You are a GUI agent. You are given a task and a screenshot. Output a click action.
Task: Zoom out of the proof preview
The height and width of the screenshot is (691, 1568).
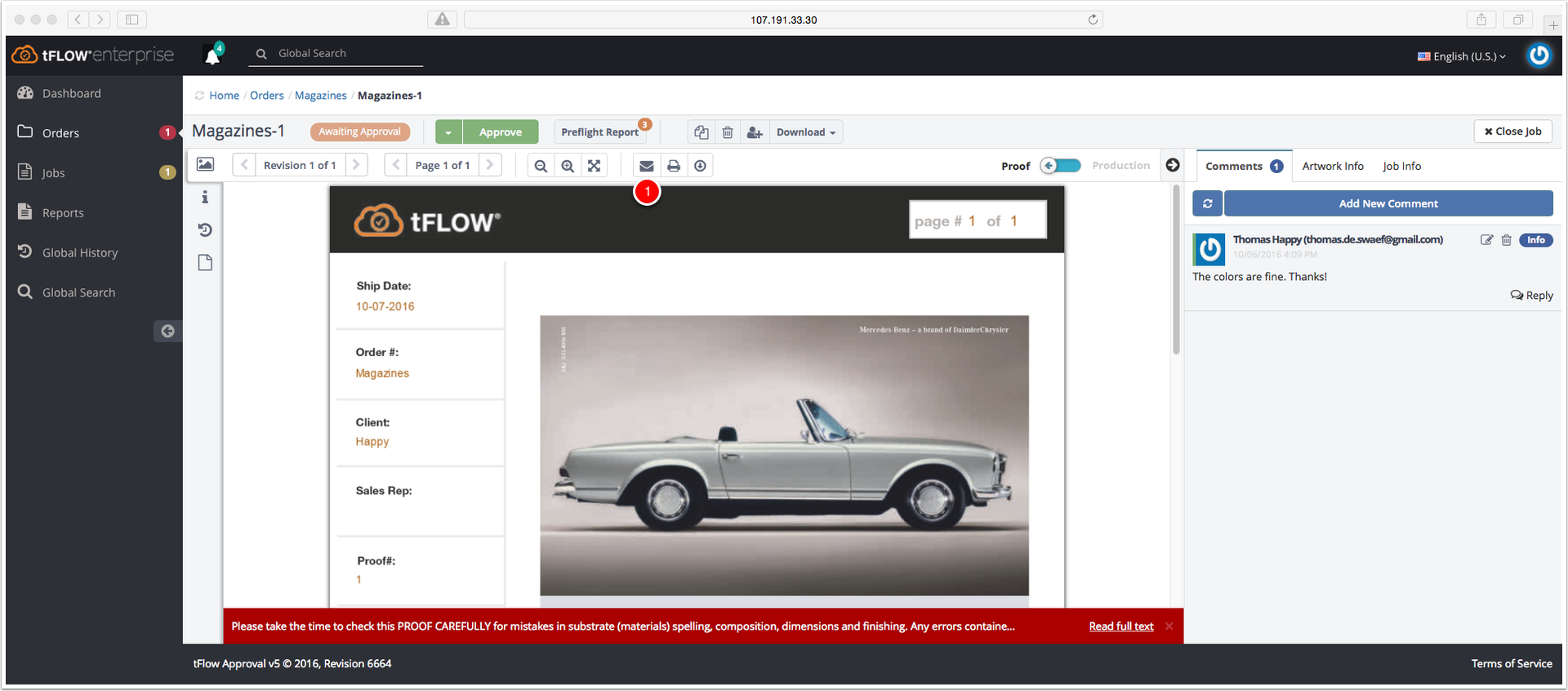pos(541,166)
